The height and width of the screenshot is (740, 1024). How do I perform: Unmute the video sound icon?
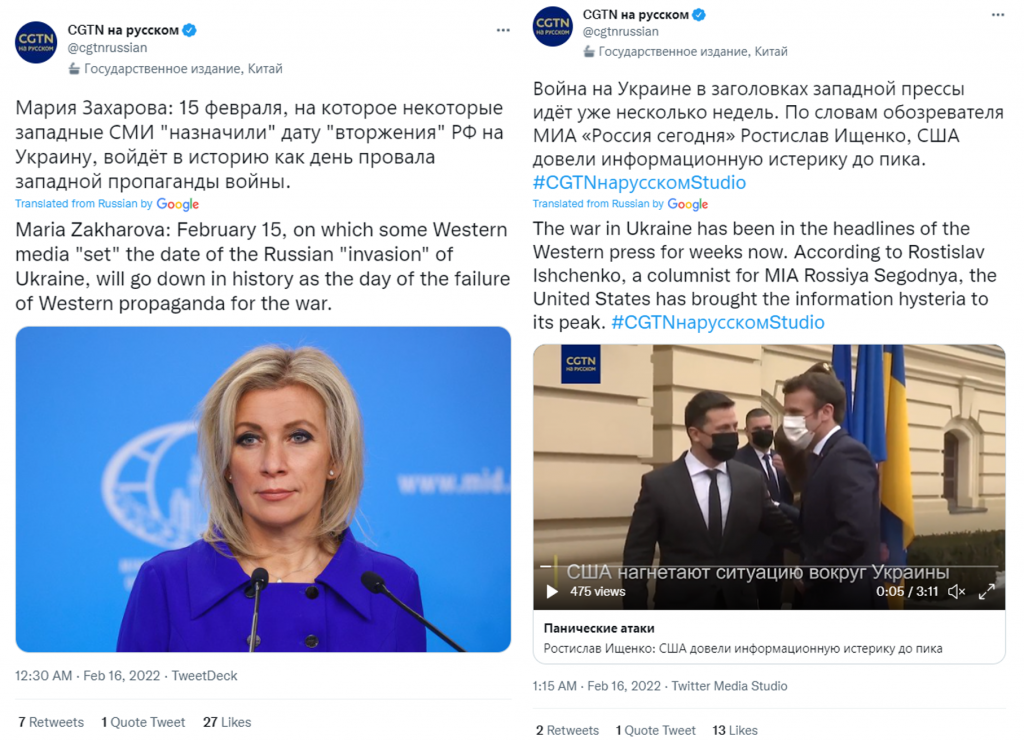(x=957, y=592)
